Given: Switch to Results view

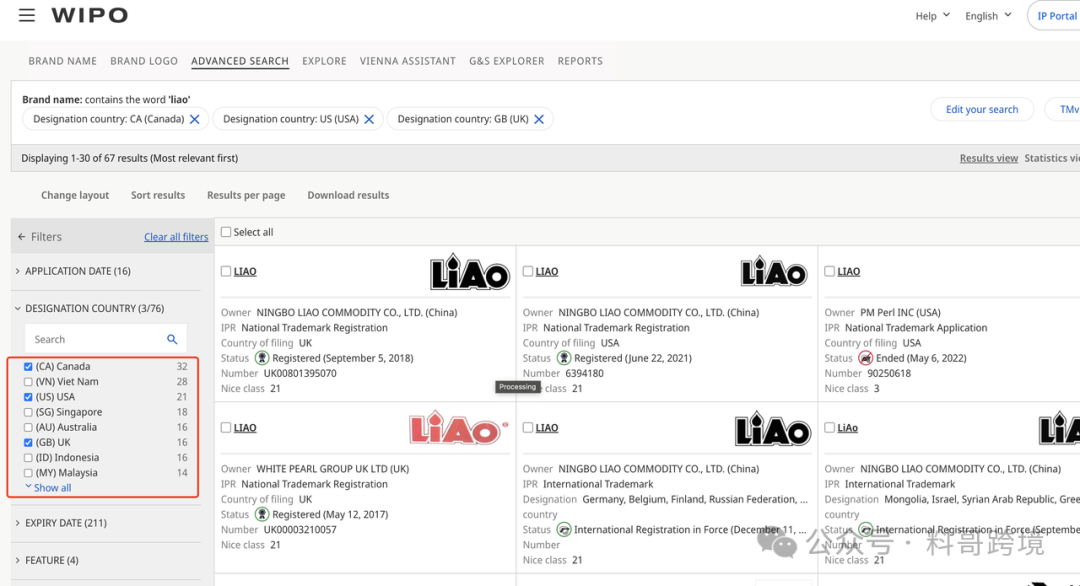Looking at the screenshot, I should (x=988, y=158).
